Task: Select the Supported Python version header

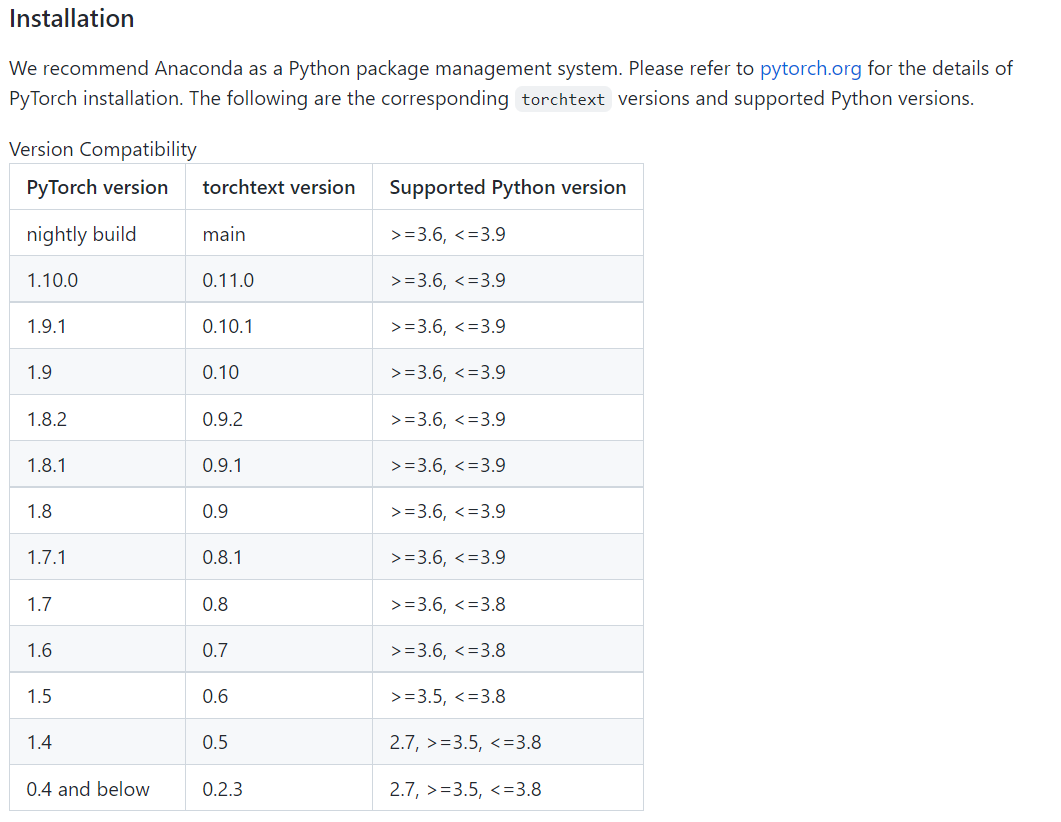Action: click(507, 187)
